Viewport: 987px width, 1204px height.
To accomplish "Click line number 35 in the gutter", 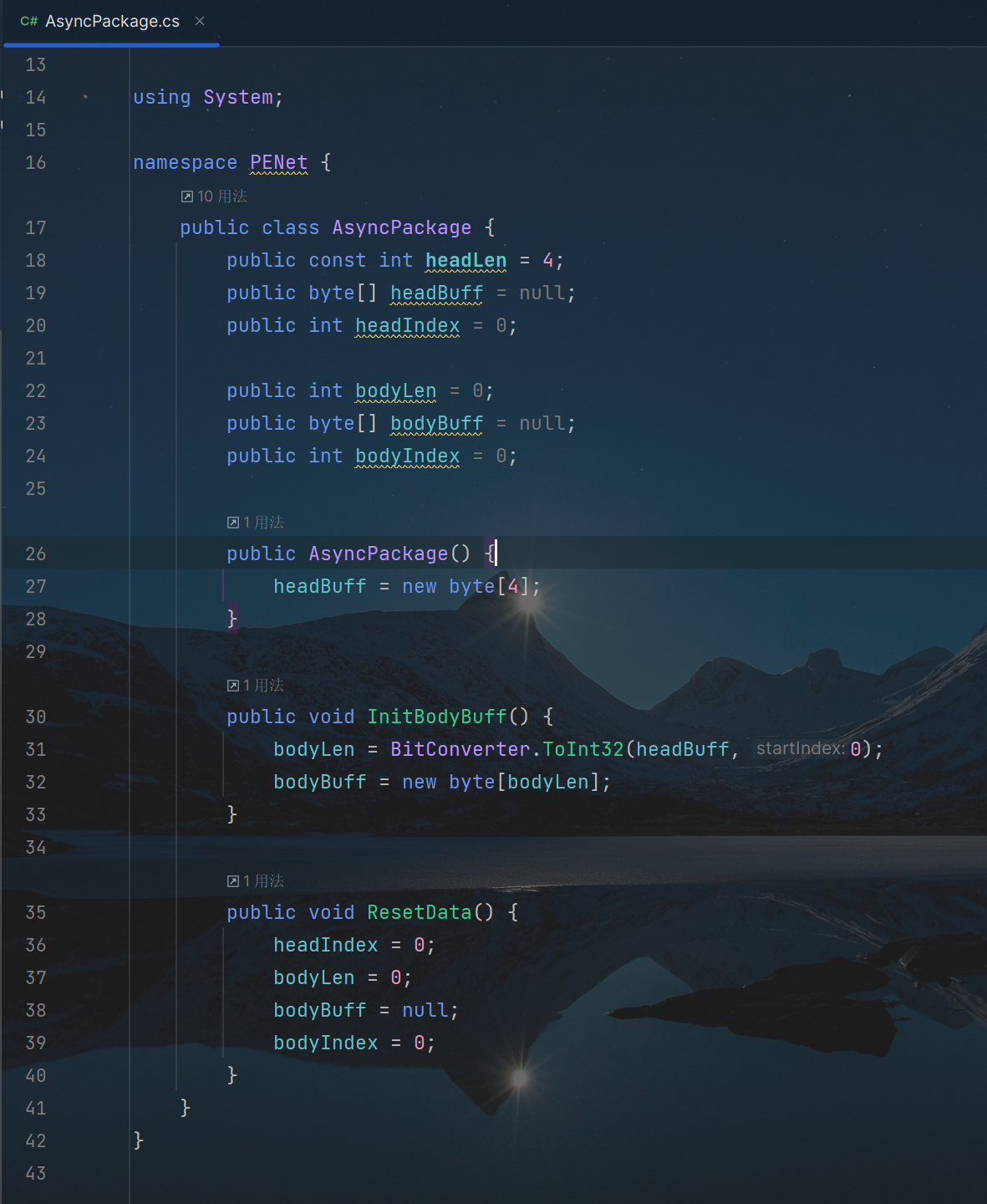I will [x=36, y=913].
